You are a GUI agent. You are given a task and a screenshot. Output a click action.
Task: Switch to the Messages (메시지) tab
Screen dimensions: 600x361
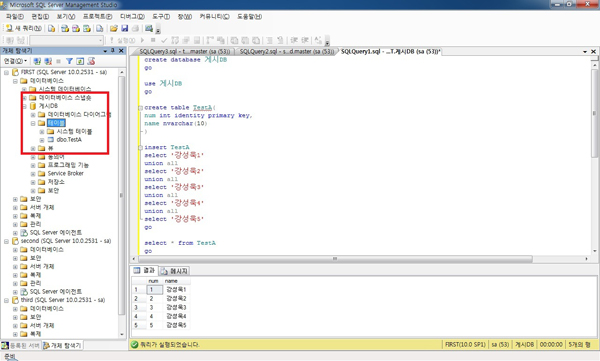pos(174,271)
